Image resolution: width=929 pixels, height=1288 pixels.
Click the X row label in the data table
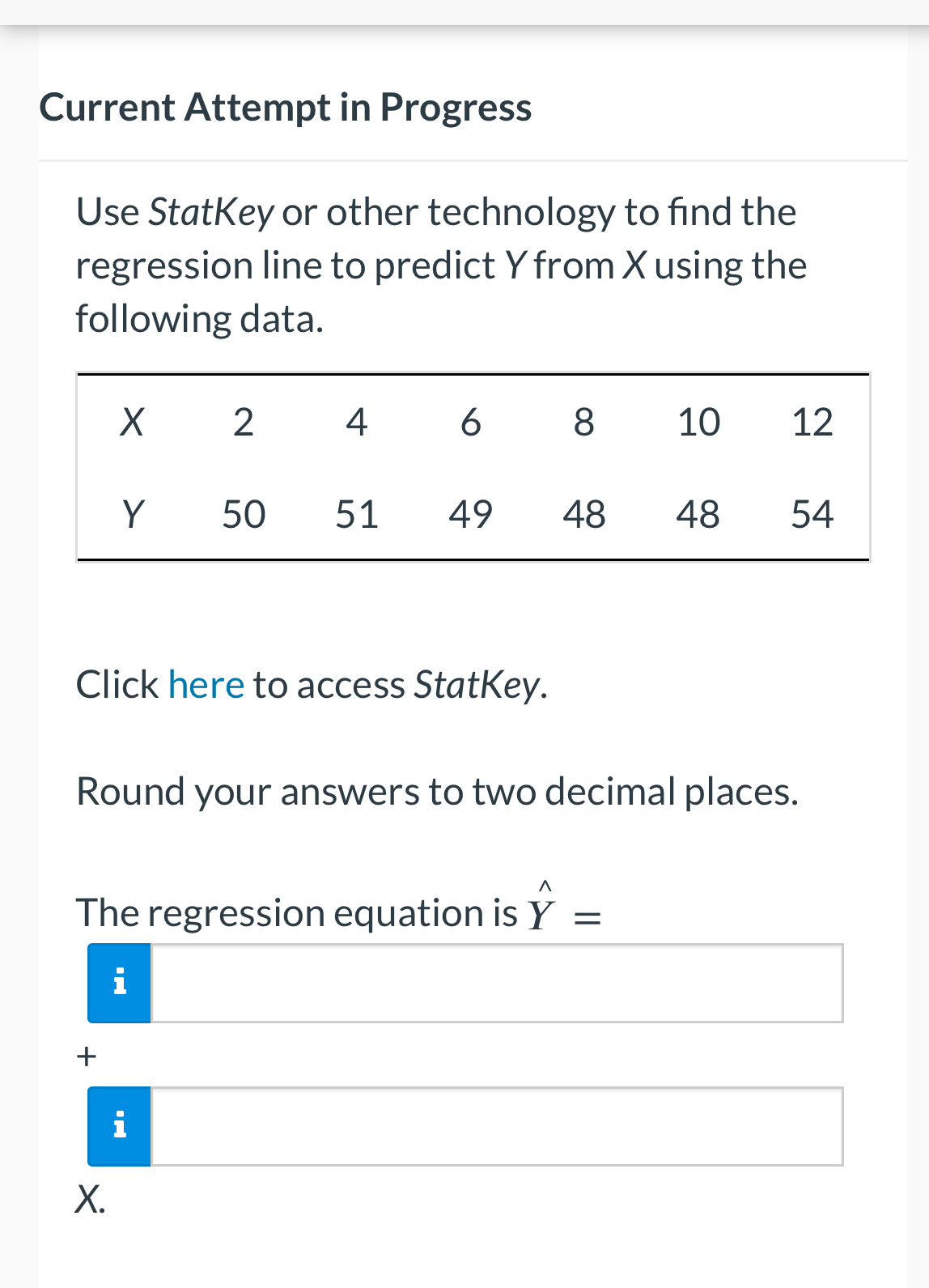[x=134, y=422]
